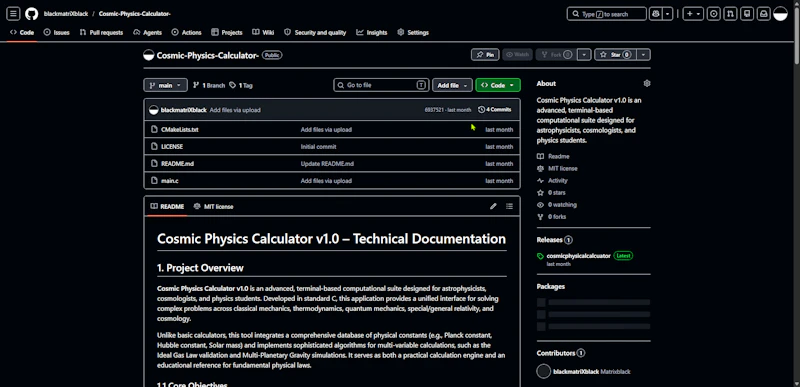This screenshot has height=387, width=800.
Task: Expand the Fork options dropdown arrow
Action: tap(585, 55)
